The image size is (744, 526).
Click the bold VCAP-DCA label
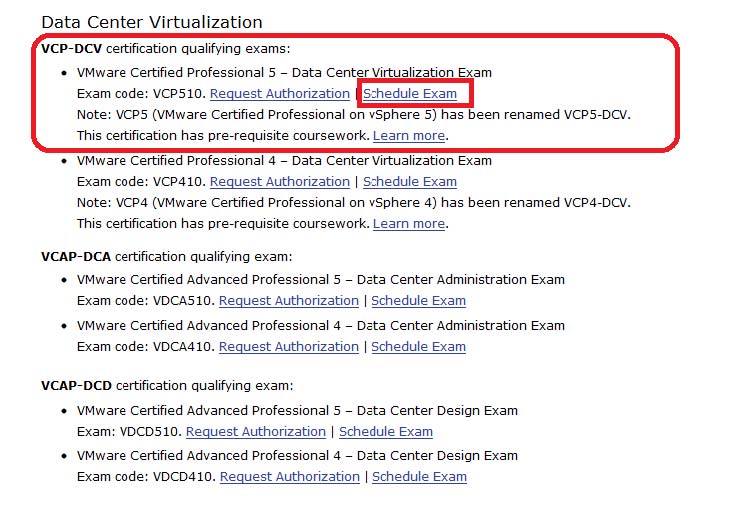click(77, 257)
